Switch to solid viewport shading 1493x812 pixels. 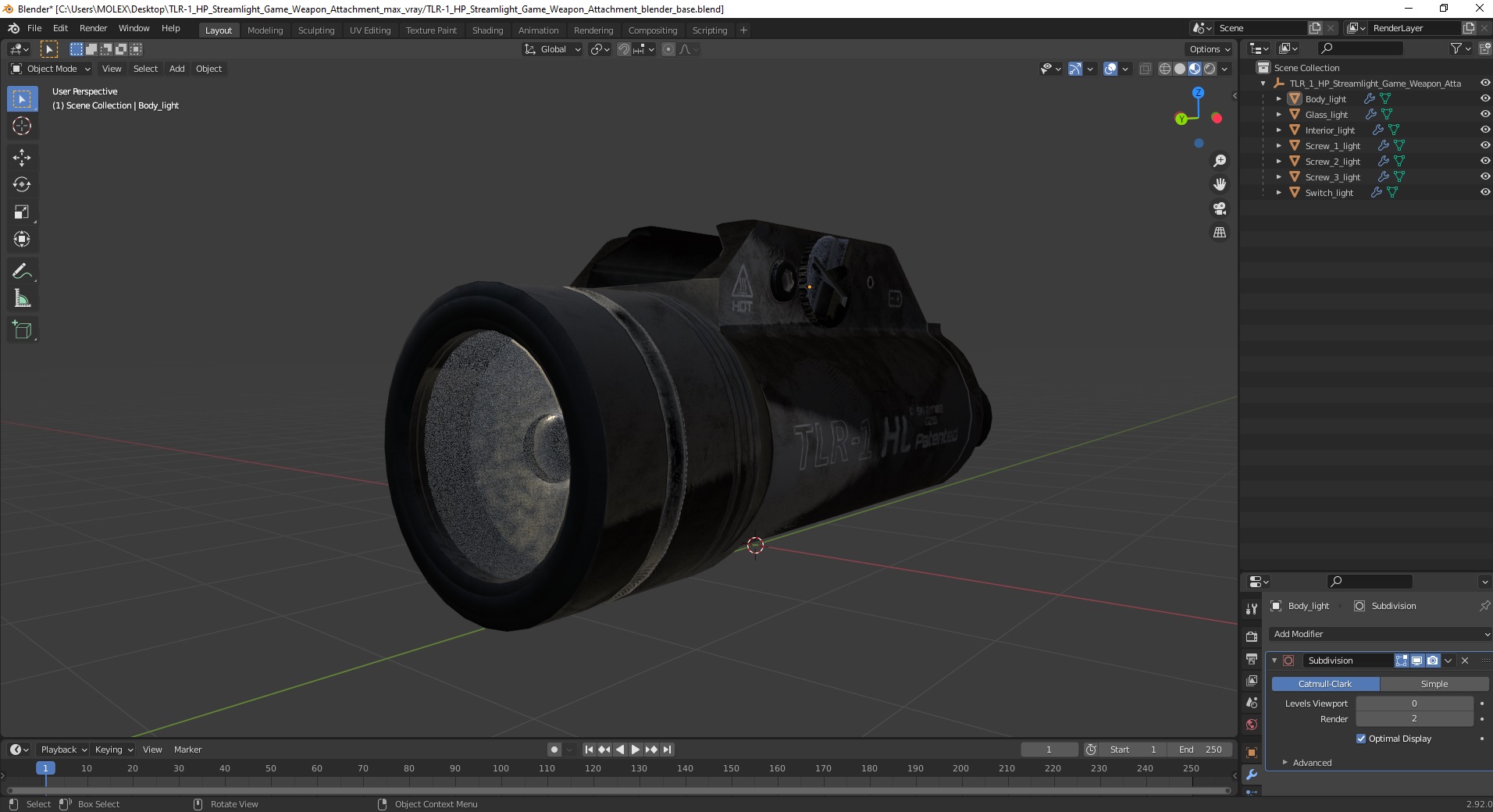[x=1180, y=69]
